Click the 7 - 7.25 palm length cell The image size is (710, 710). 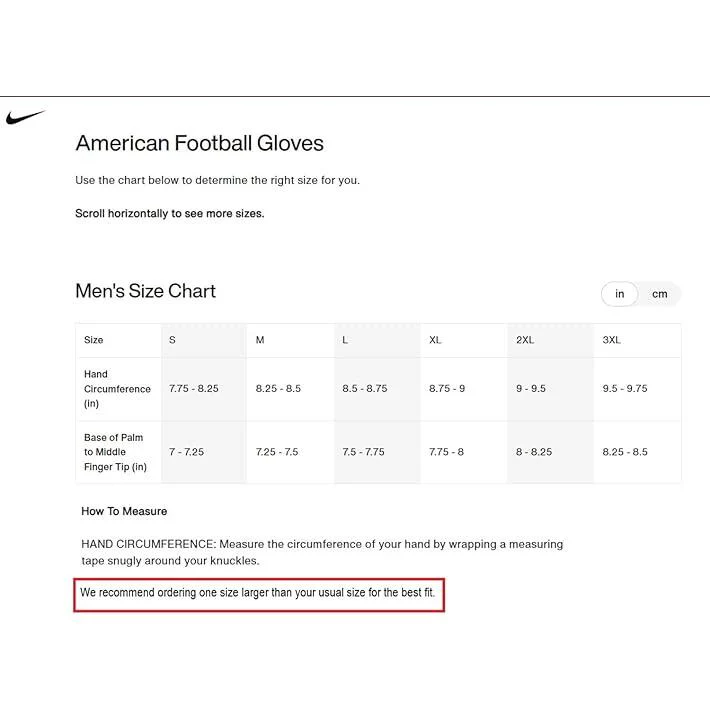(x=186, y=452)
